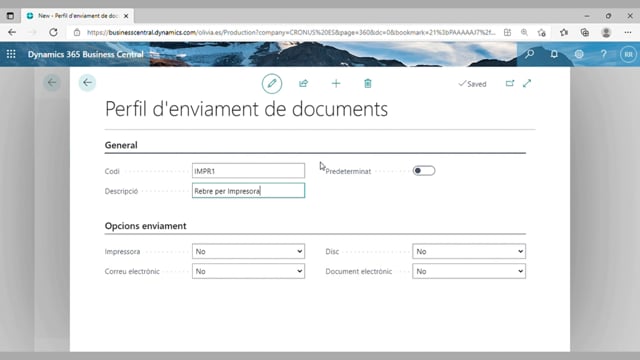Open the page in a new window
The image size is (640, 360).
point(510,83)
